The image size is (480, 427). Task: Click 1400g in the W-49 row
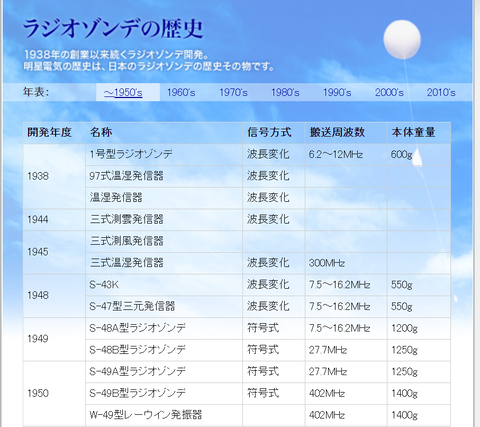[404, 415]
